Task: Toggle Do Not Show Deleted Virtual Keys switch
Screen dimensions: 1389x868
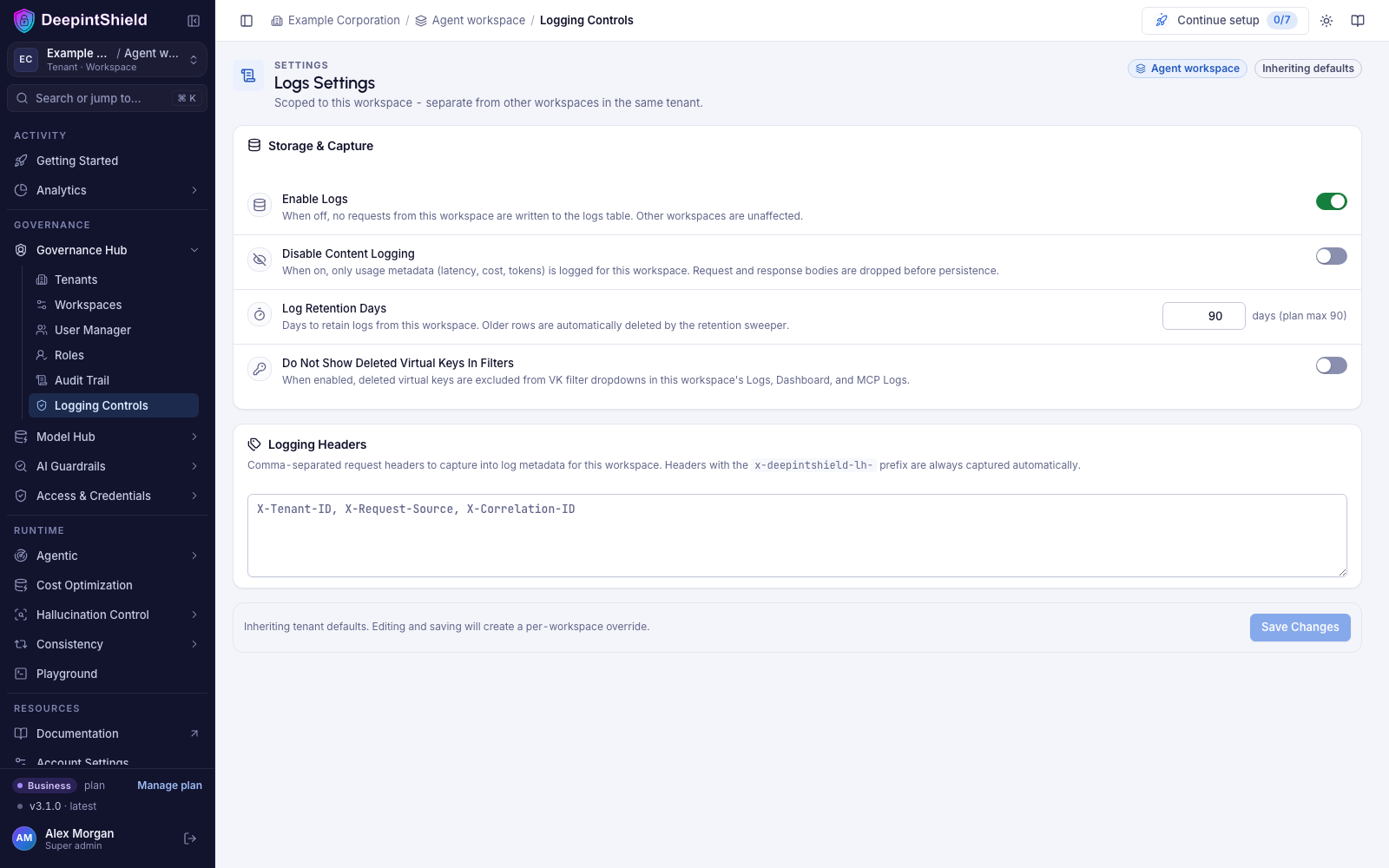Action: click(1331, 365)
